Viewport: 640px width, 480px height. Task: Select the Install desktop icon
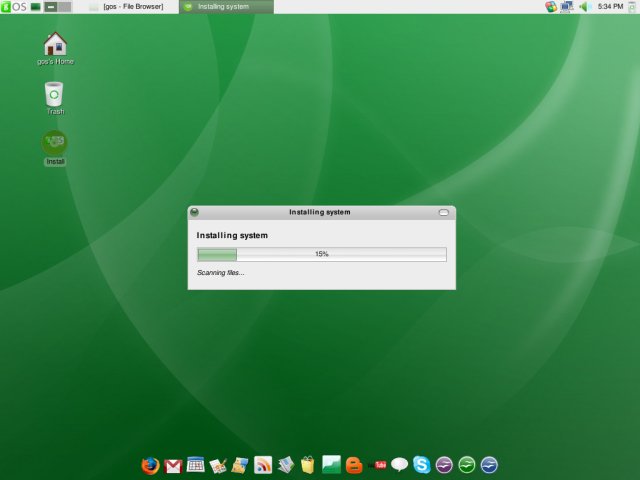(x=55, y=148)
